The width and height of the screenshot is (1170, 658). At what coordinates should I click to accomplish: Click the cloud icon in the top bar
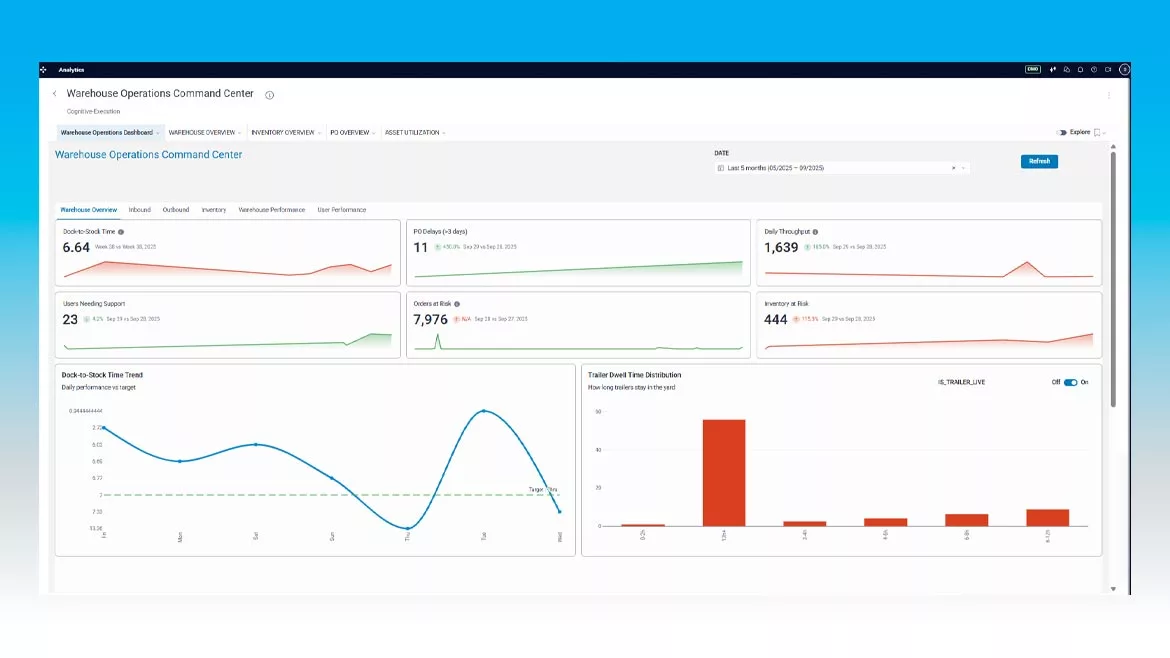tap(1068, 69)
